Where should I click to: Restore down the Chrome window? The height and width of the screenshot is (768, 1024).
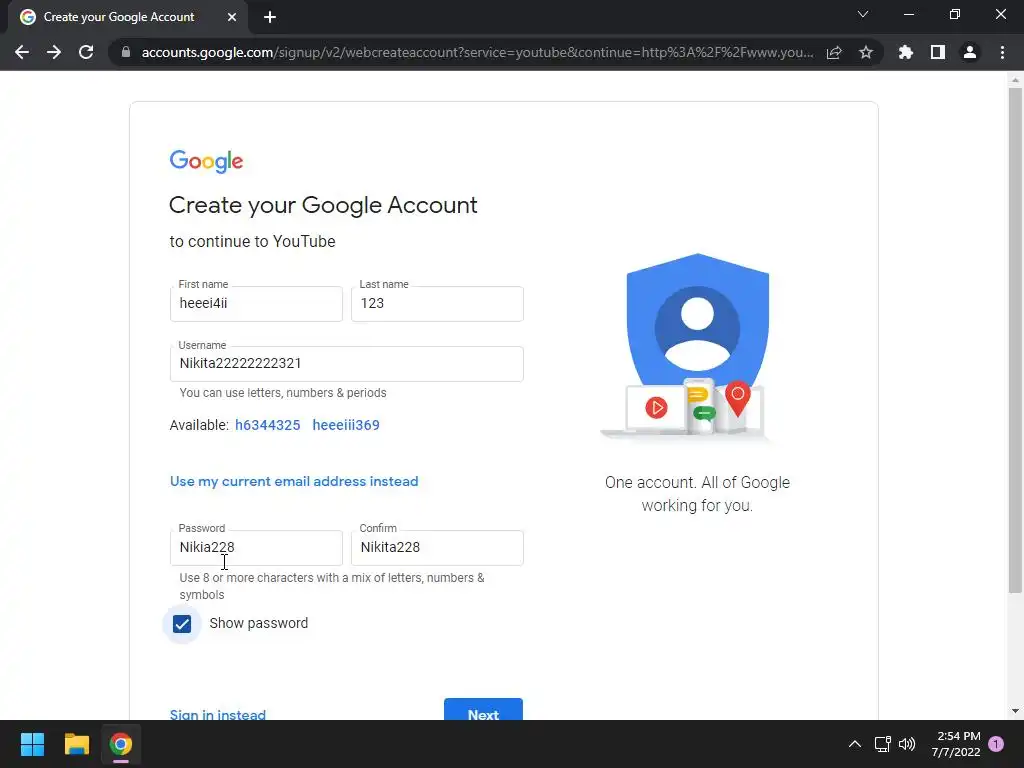click(955, 14)
